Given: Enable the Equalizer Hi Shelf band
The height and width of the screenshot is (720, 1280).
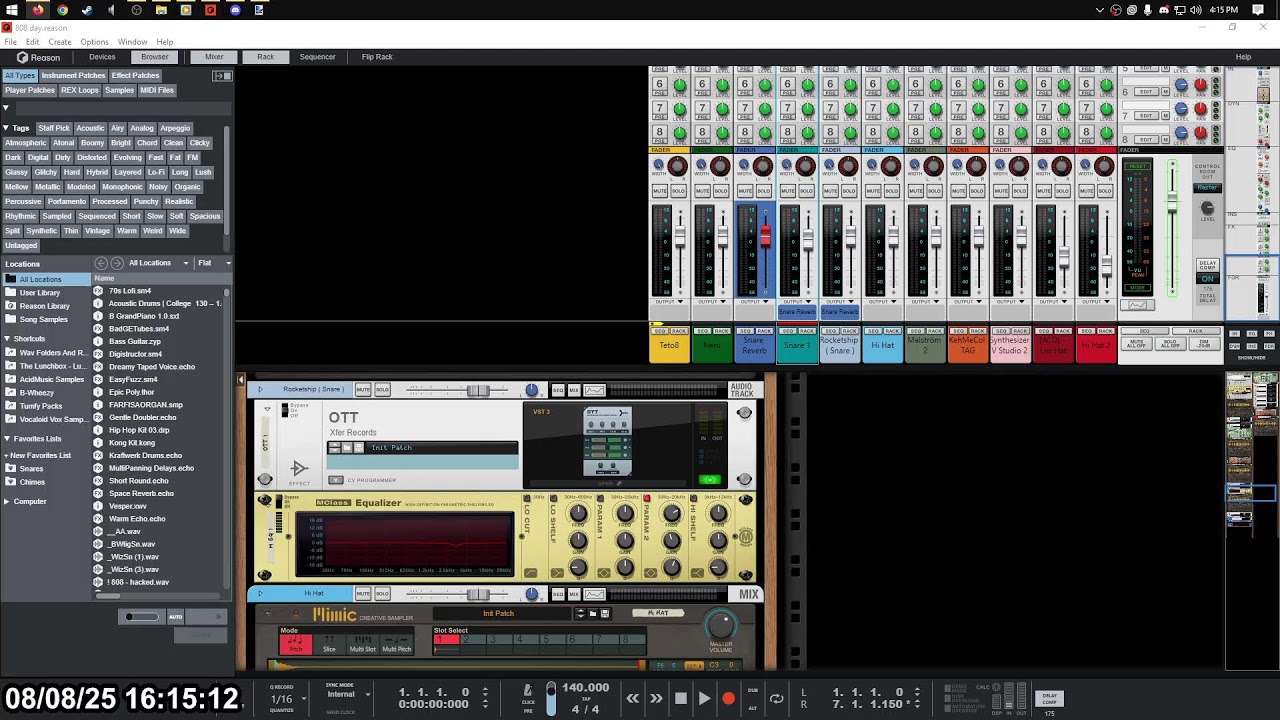Looking at the screenshot, I should (x=694, y=498).
